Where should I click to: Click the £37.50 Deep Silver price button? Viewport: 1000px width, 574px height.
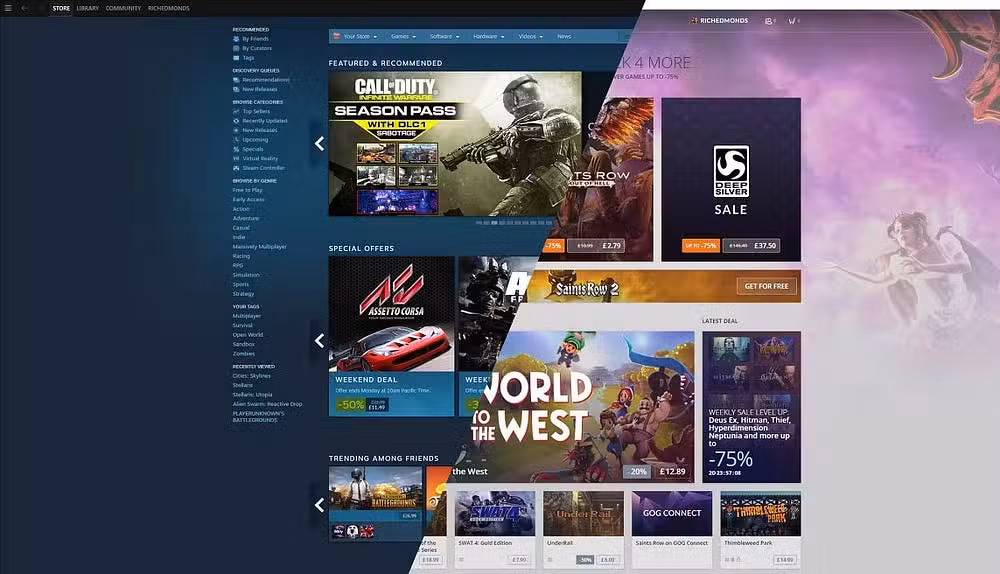click(x=751, y=246)
